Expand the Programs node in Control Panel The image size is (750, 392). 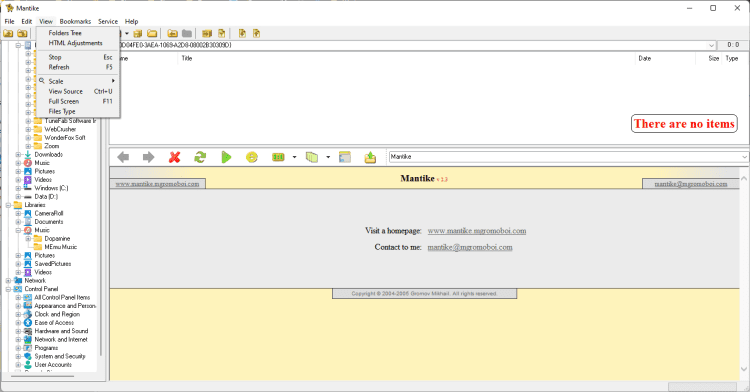18,348
